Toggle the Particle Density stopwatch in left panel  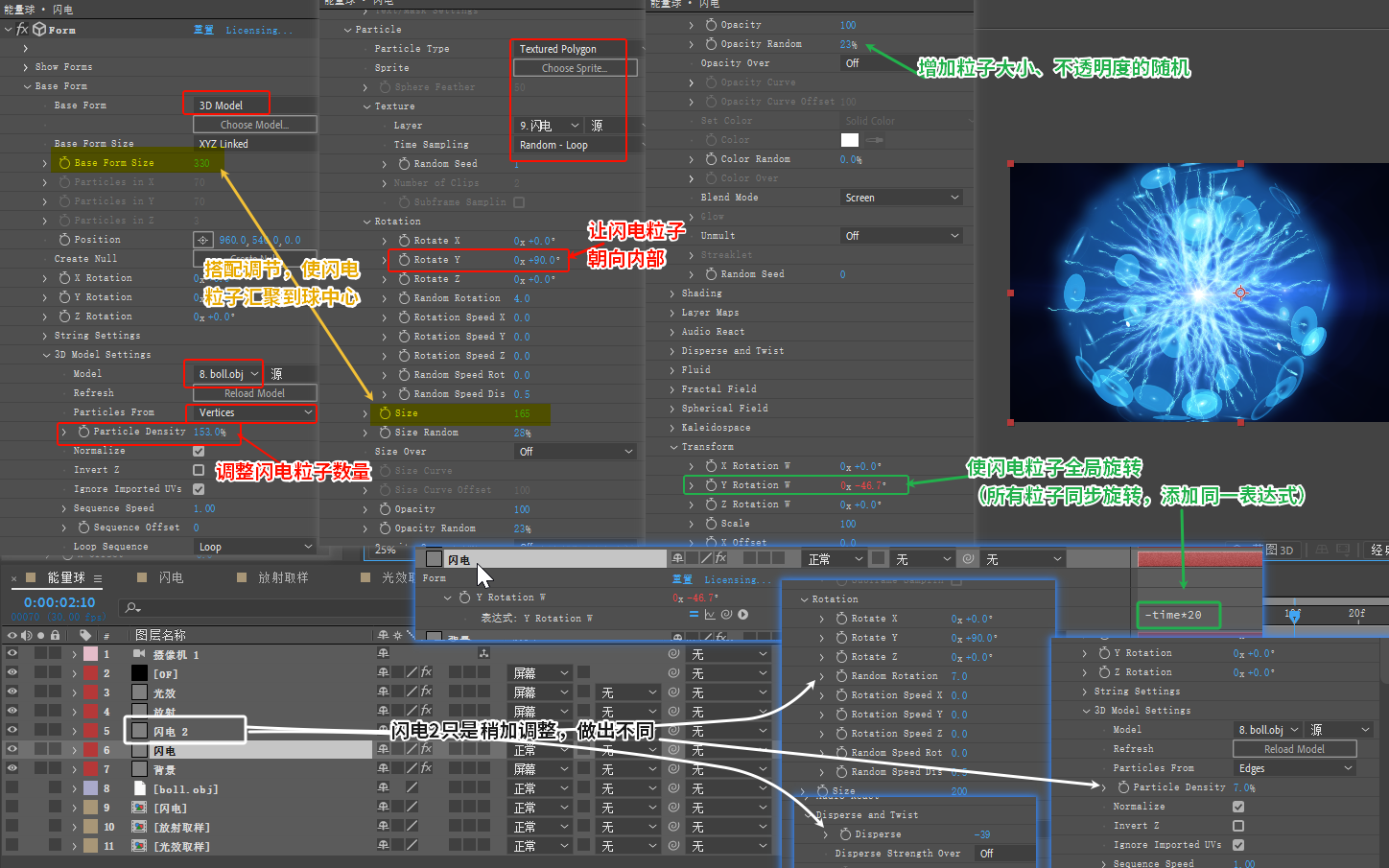83,432
